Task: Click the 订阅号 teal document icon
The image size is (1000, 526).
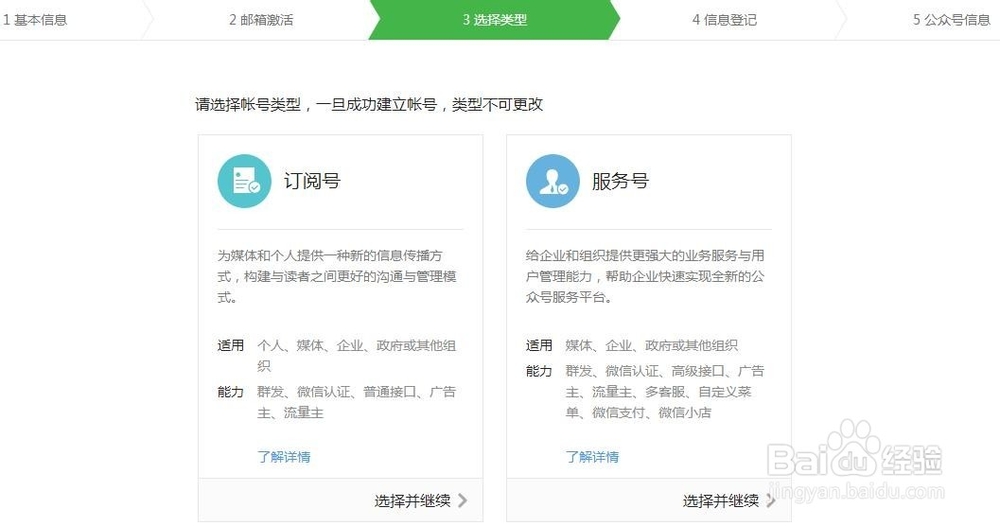Action: tap(244, 180)
